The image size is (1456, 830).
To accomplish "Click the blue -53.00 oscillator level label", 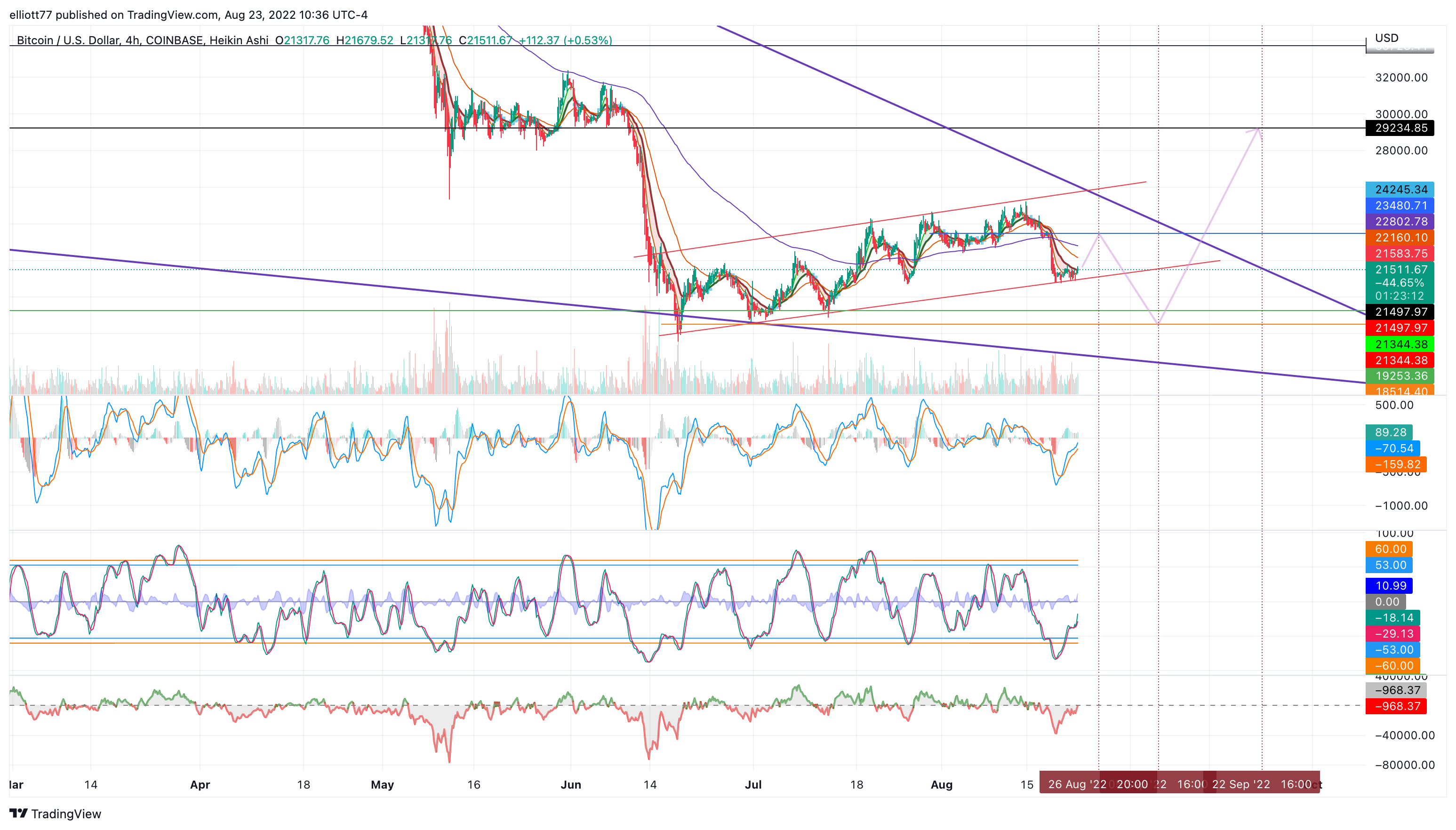I will coord(1393,649).
